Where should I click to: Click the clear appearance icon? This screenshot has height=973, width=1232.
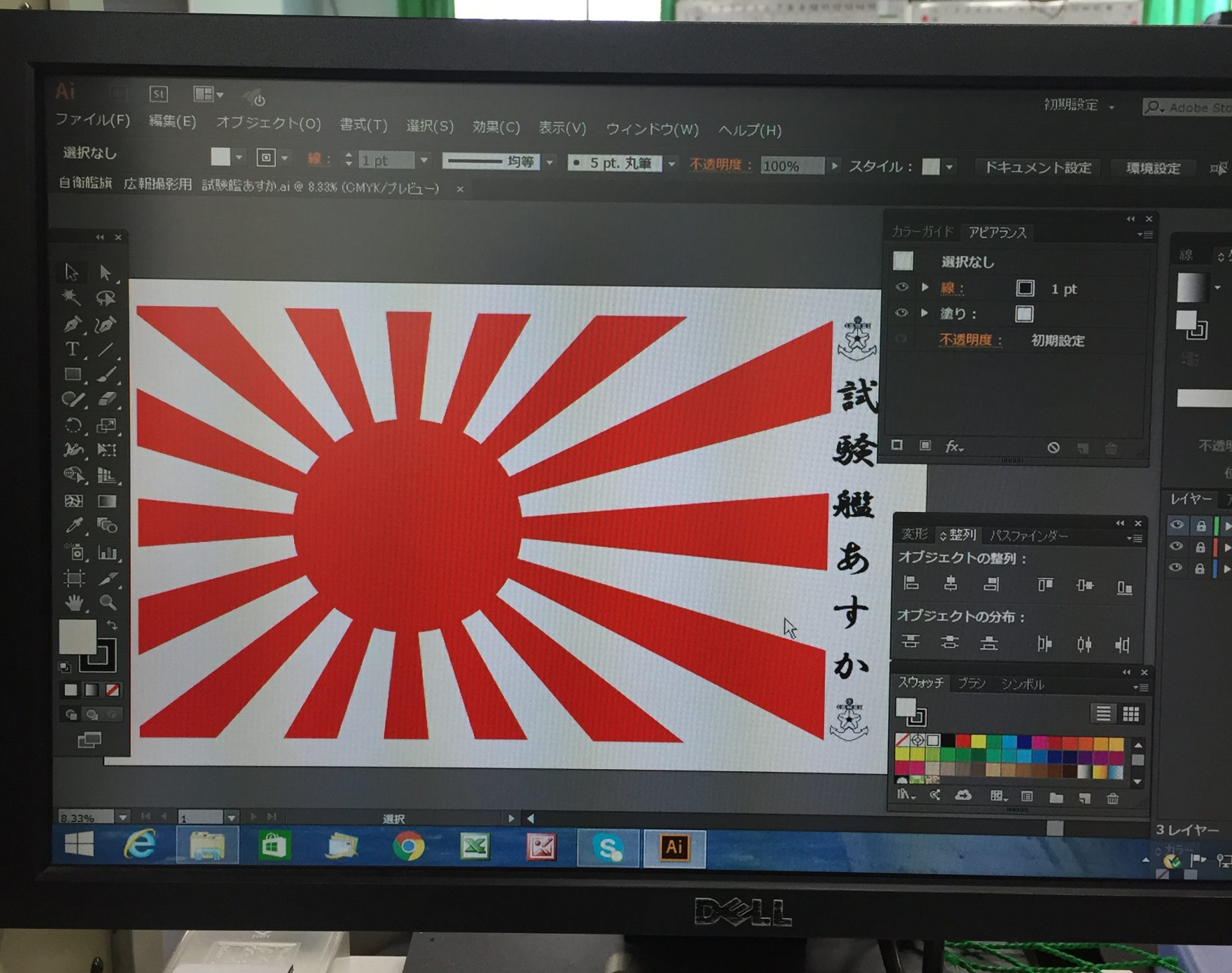[1053, 447]
